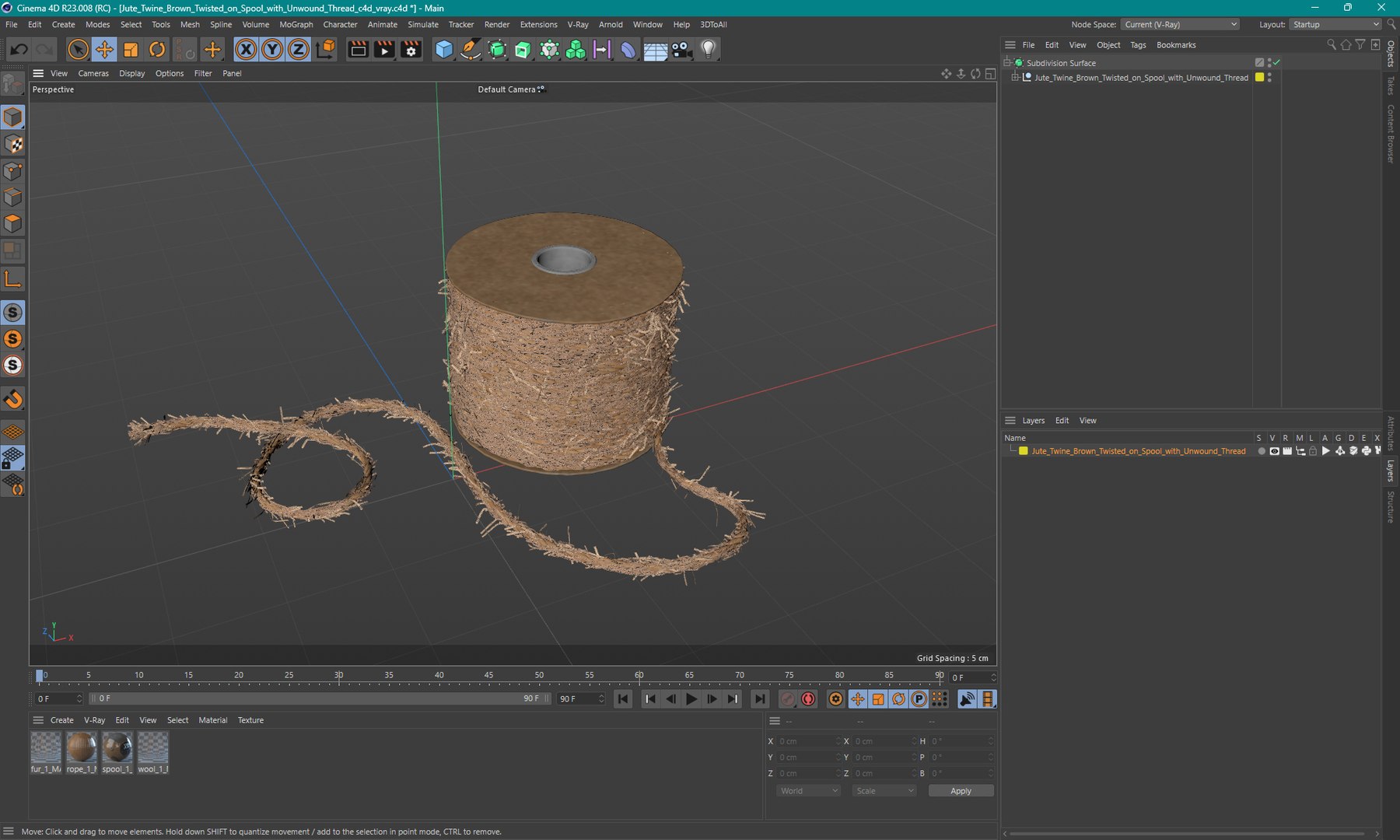Toggle X axis lock

(246, 50)
